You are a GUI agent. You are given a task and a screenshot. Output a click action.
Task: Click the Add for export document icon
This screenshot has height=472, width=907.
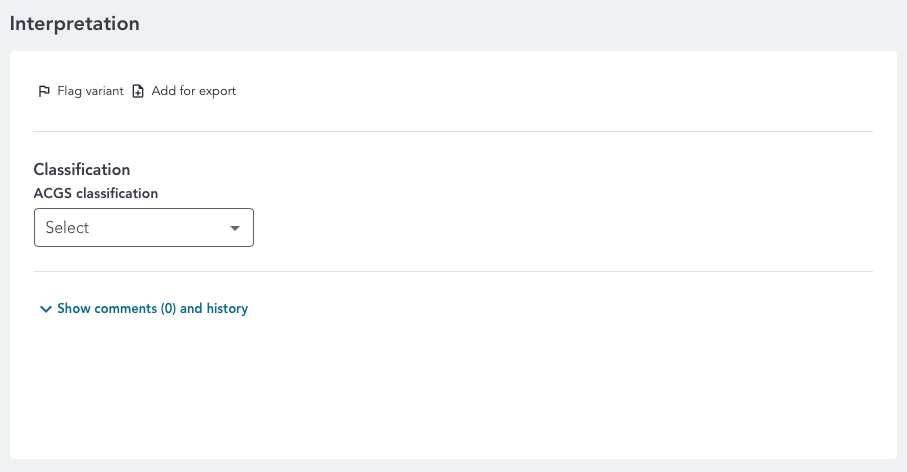[x=139, y=91]
